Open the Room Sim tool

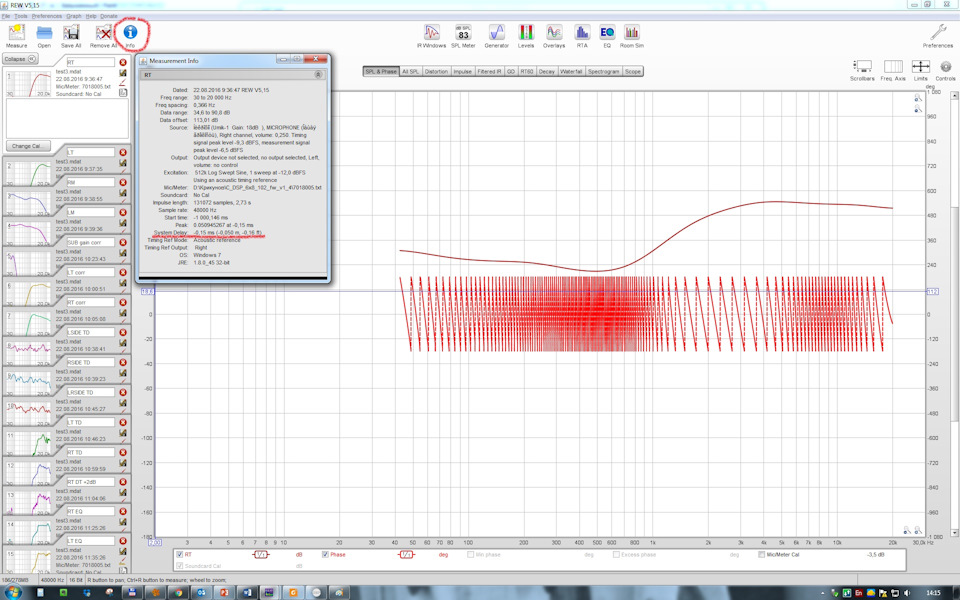(631, 36)
